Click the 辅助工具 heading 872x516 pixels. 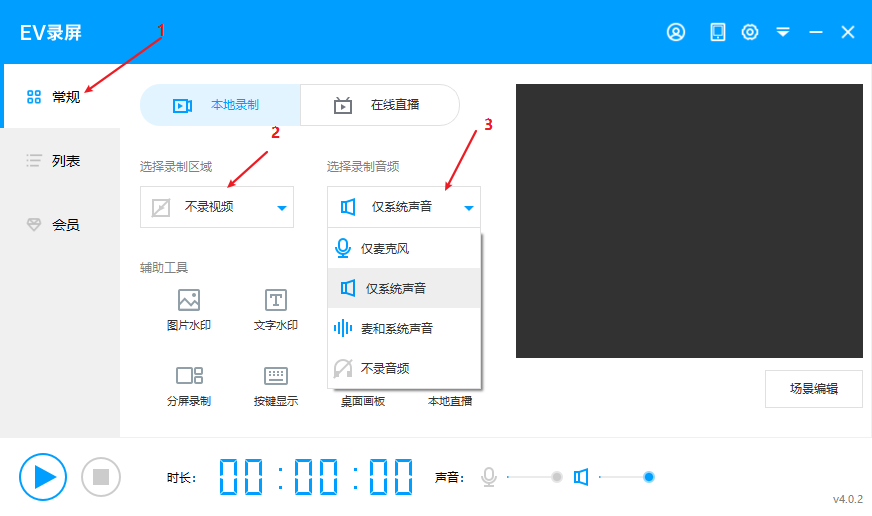(164, 268)
